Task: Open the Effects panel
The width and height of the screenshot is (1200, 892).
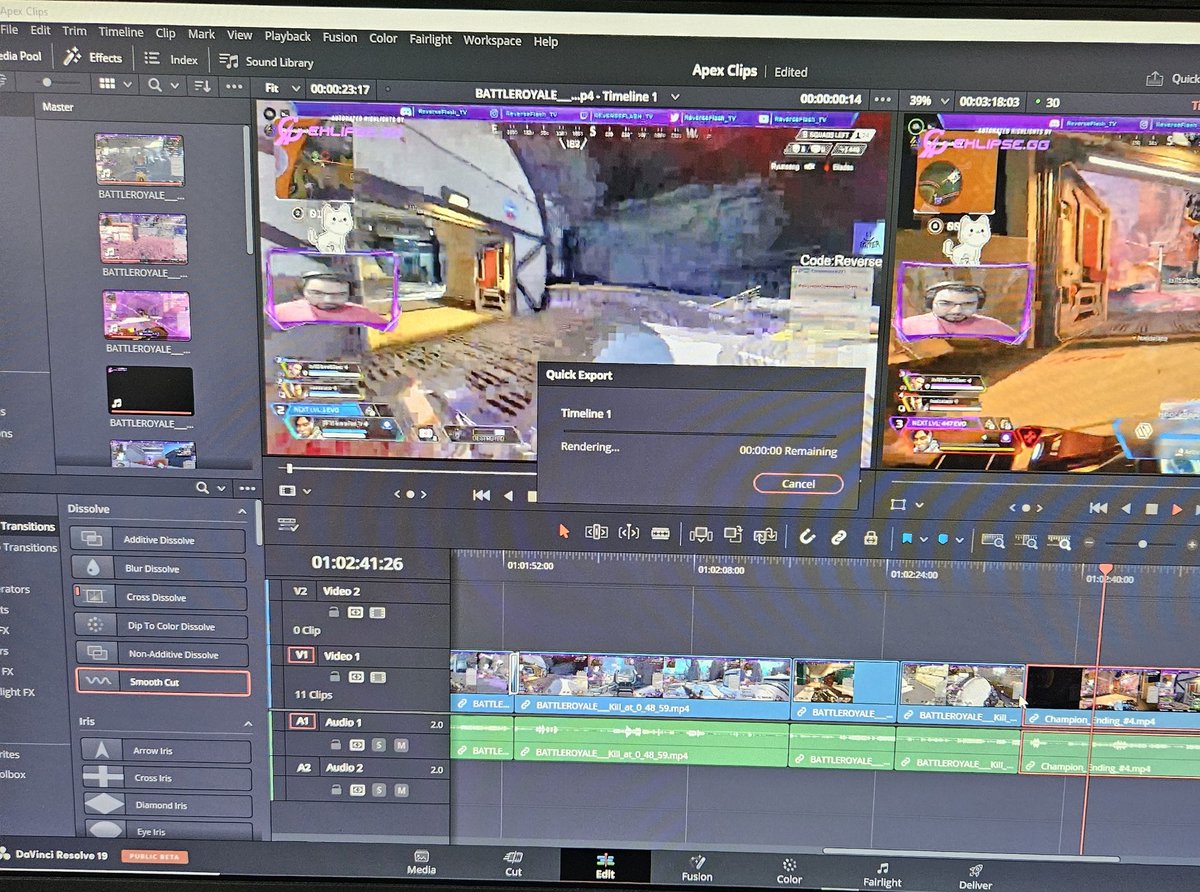Action: pyautogui.click(x=93, y=57)
